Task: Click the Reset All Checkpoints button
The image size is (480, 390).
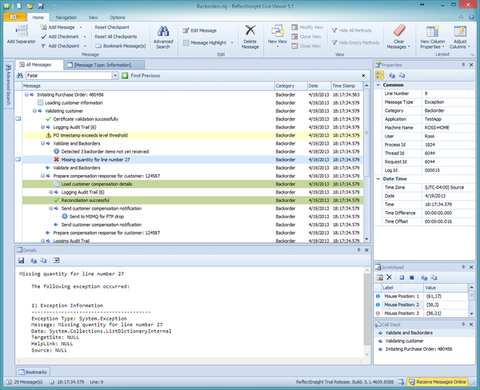Action: tap(116, 37)
